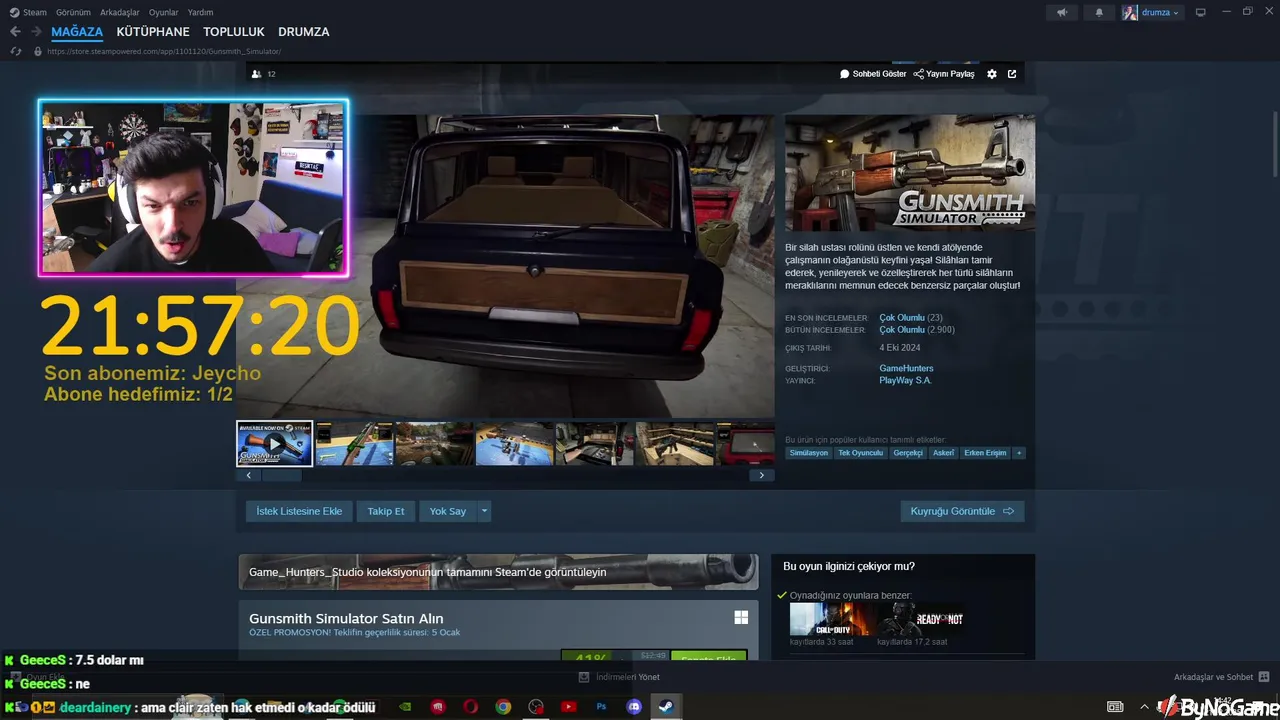Click the thumbnail strip scrollbar handle

click(282, 475)
